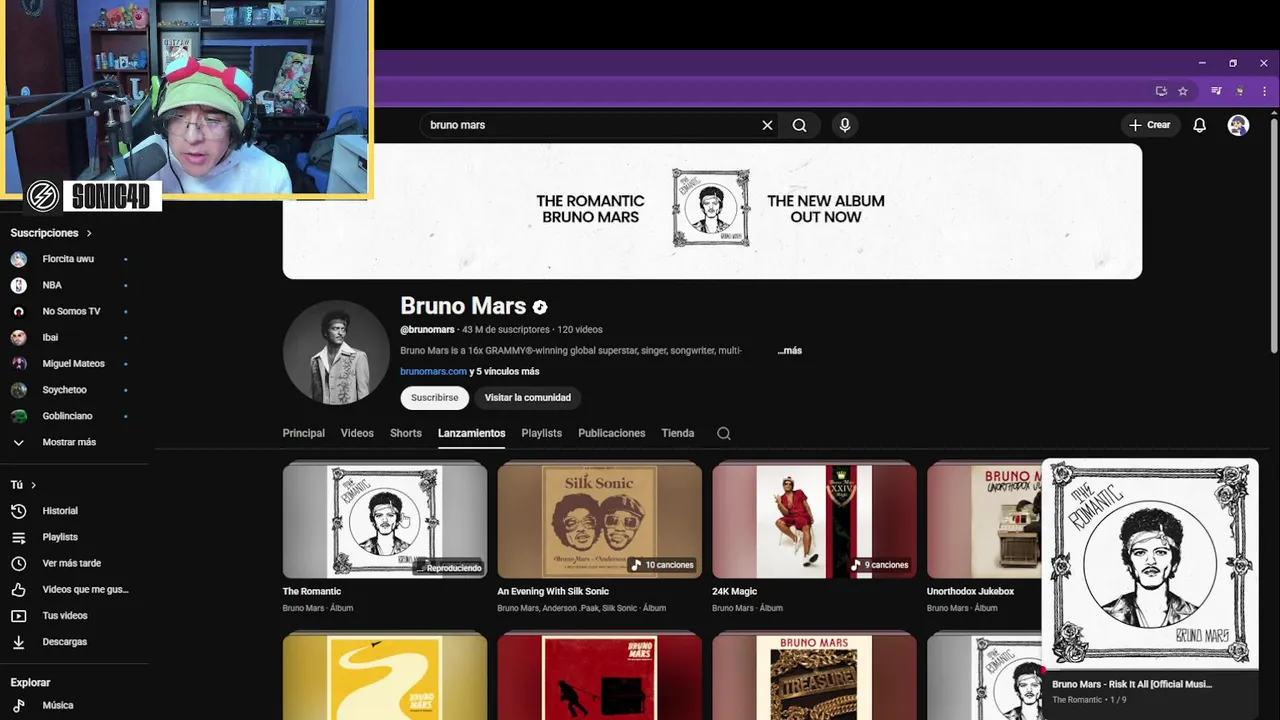Open Ver más tarde list

[70, 563]
